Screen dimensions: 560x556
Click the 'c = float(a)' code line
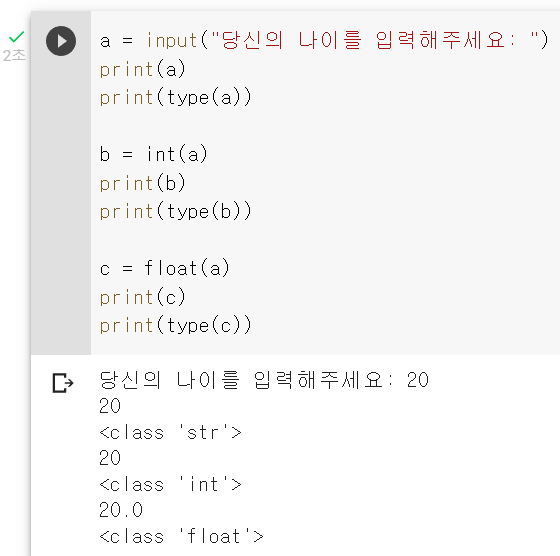(x=164, y=268)
